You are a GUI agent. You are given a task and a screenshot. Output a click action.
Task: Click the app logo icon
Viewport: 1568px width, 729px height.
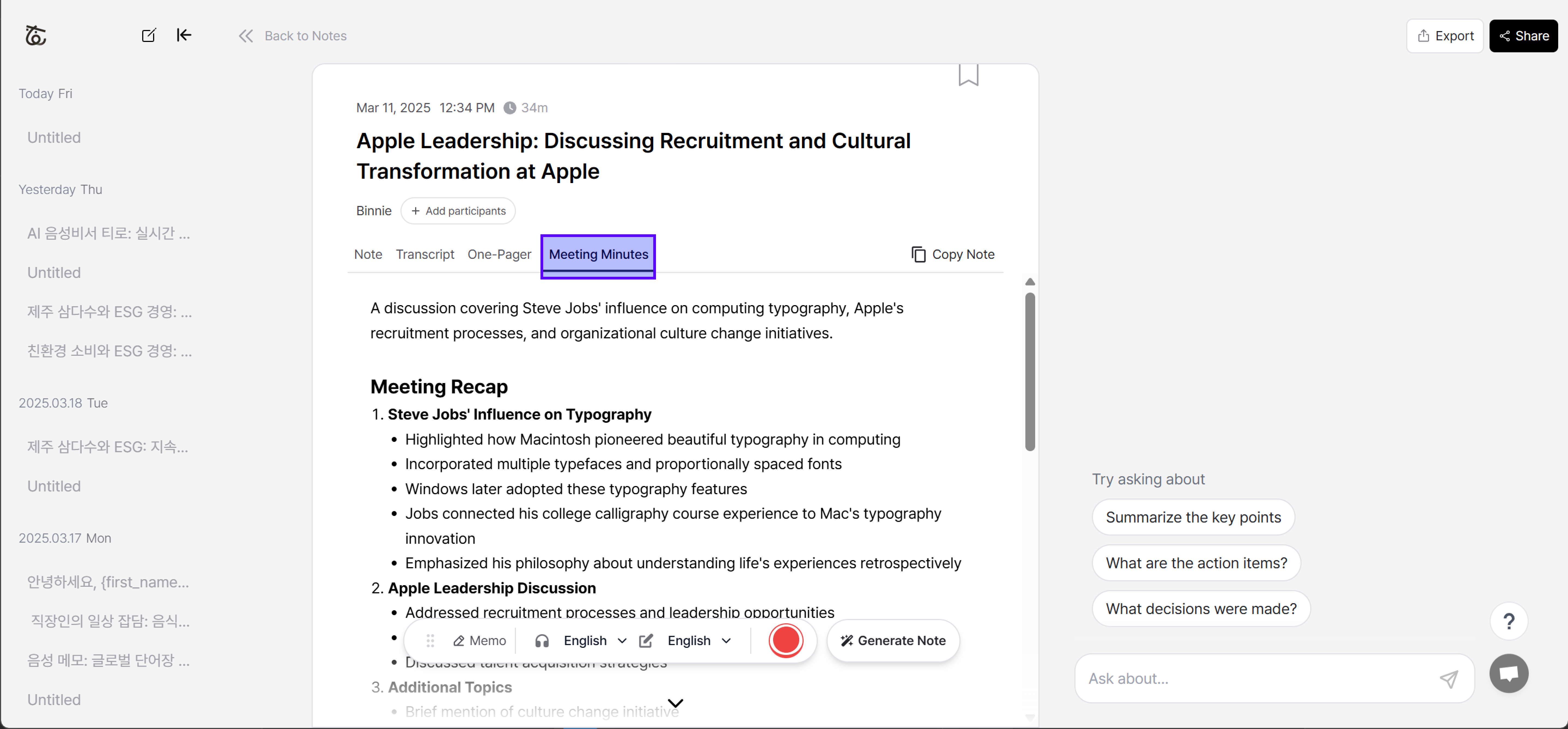36,35
